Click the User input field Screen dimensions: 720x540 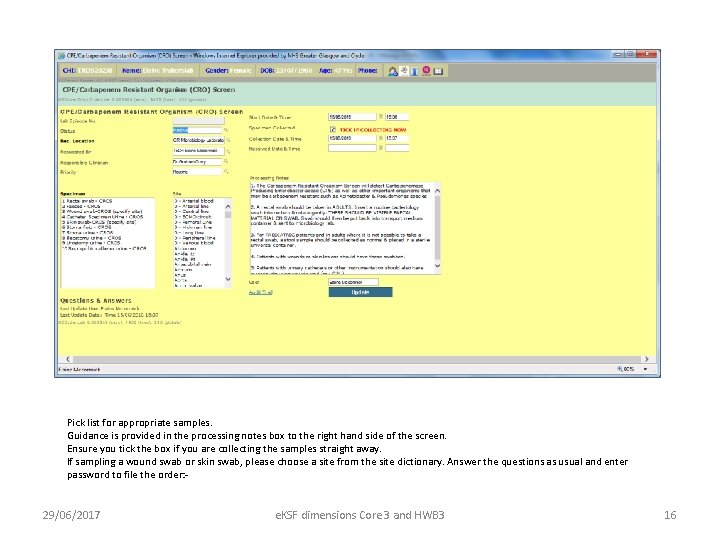tap(354, 282)
